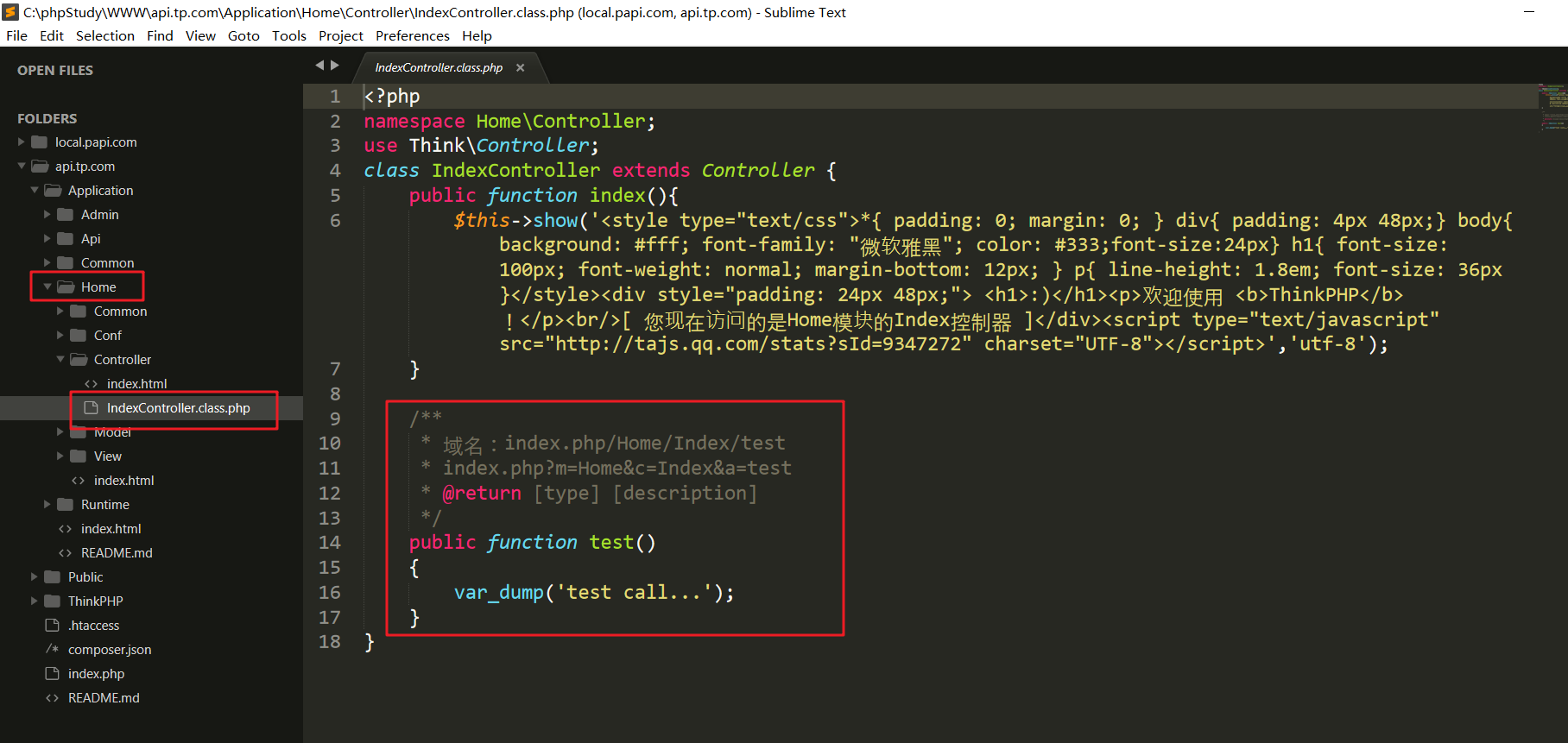This screenshot has width=1568, height=743.
Task: Open the root README.md file
Action: (x=104, y=698)
